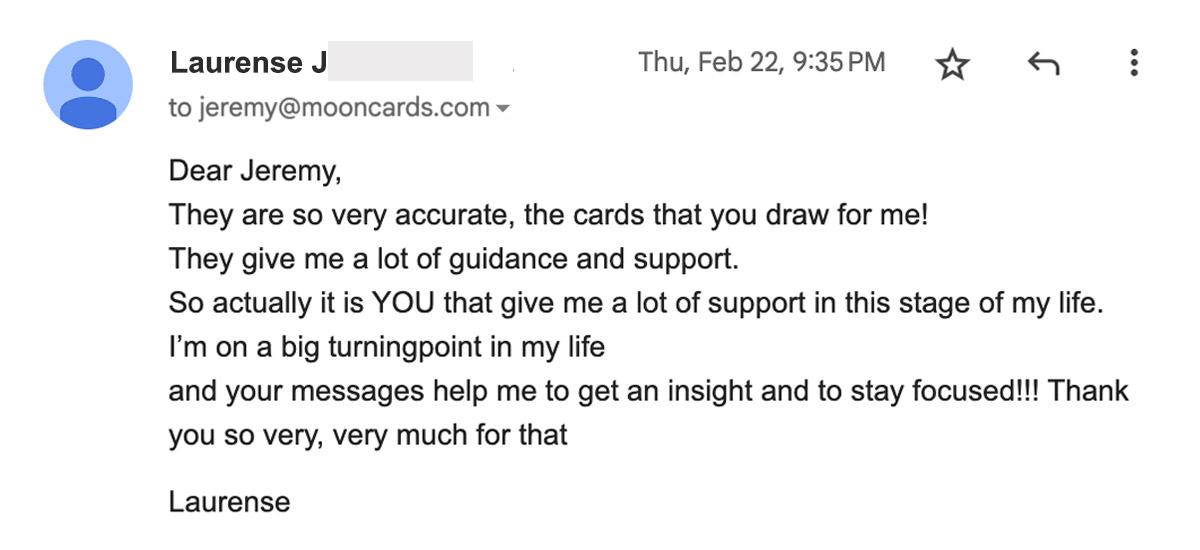Click the word Thank at the line end

1089,391
